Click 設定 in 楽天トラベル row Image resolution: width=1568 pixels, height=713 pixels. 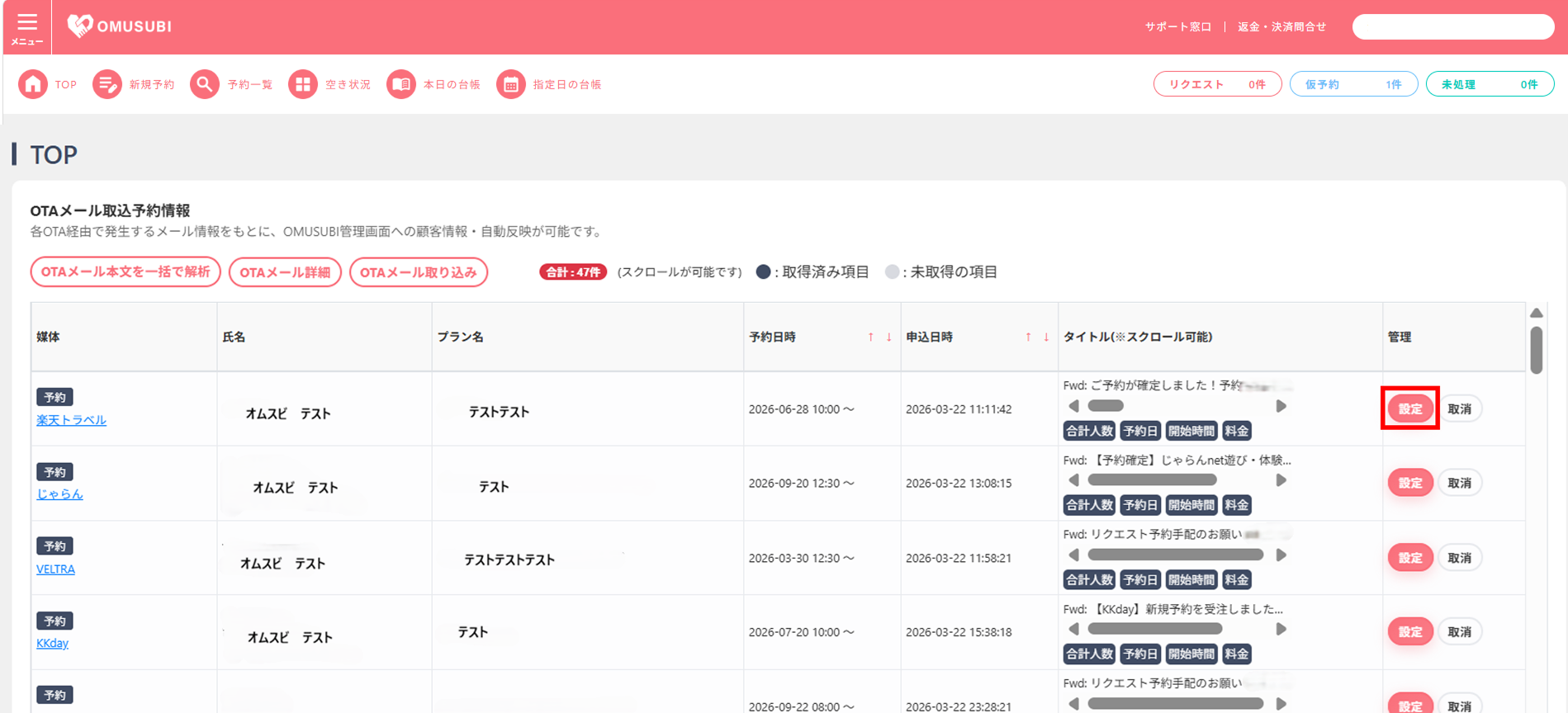(1410, 408)
